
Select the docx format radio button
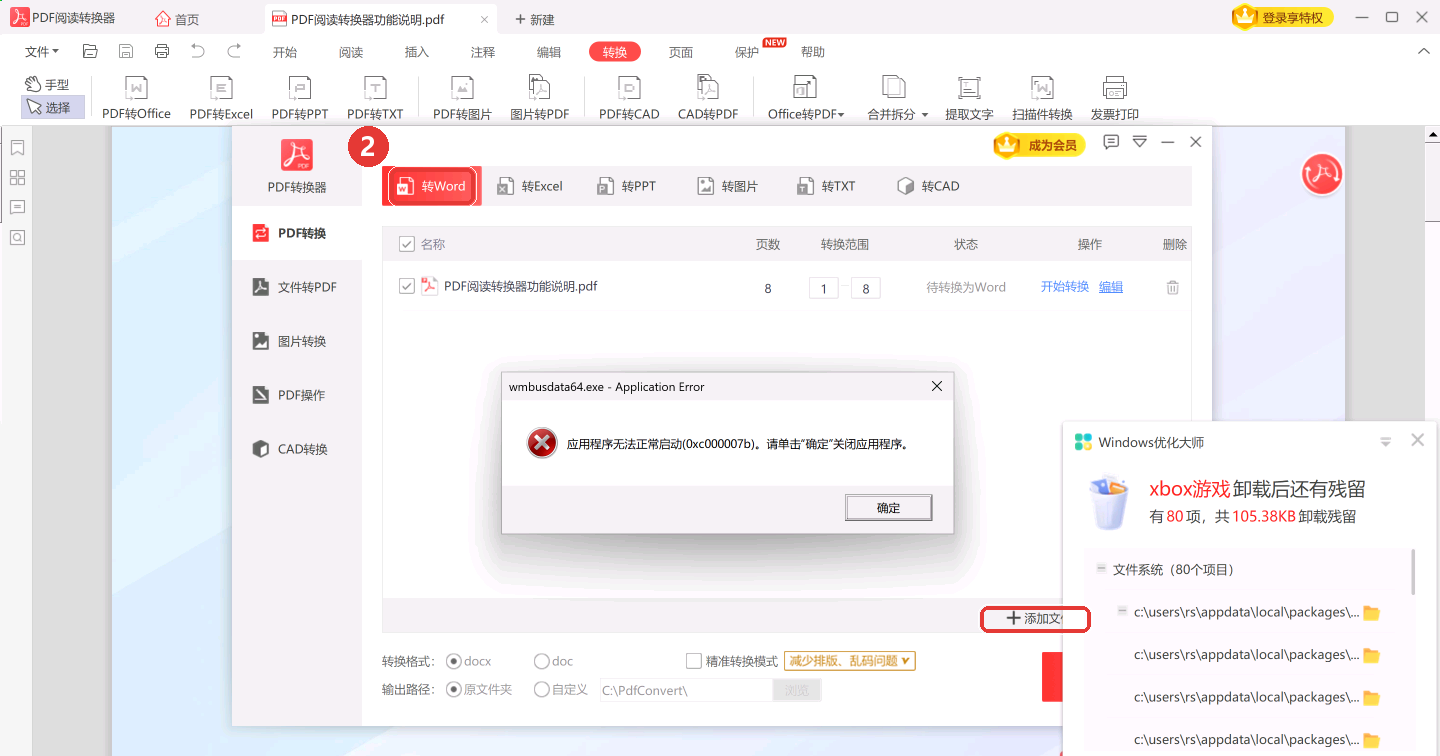[453, 661]
